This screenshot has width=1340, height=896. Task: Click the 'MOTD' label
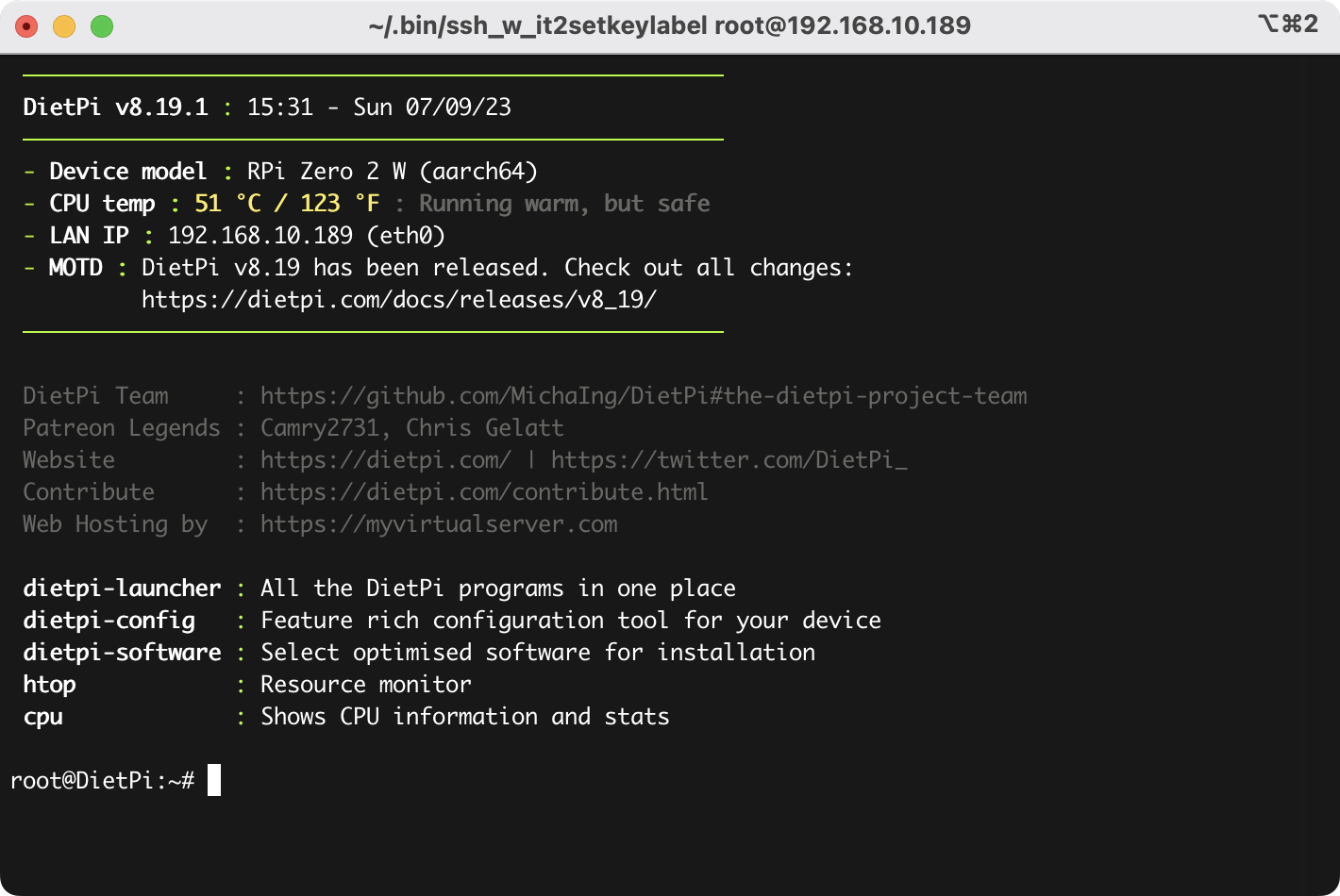(75, 268)
